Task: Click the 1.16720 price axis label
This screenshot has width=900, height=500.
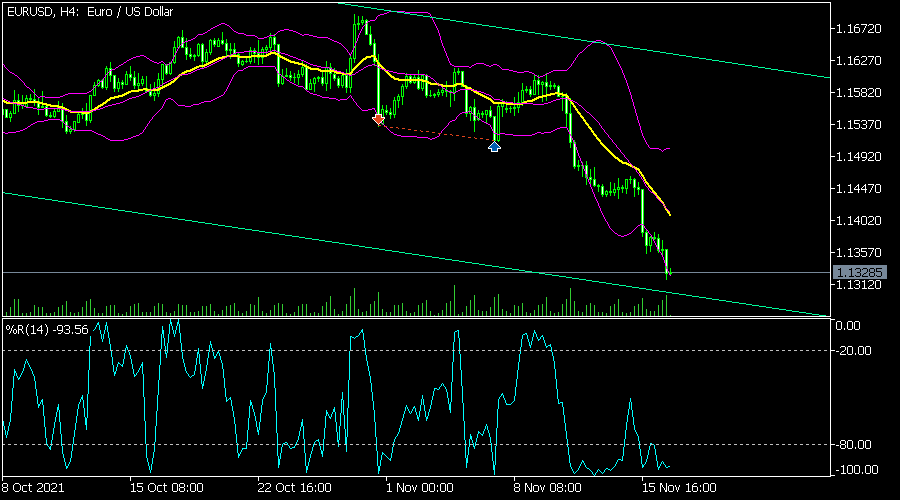Action: 859,29
